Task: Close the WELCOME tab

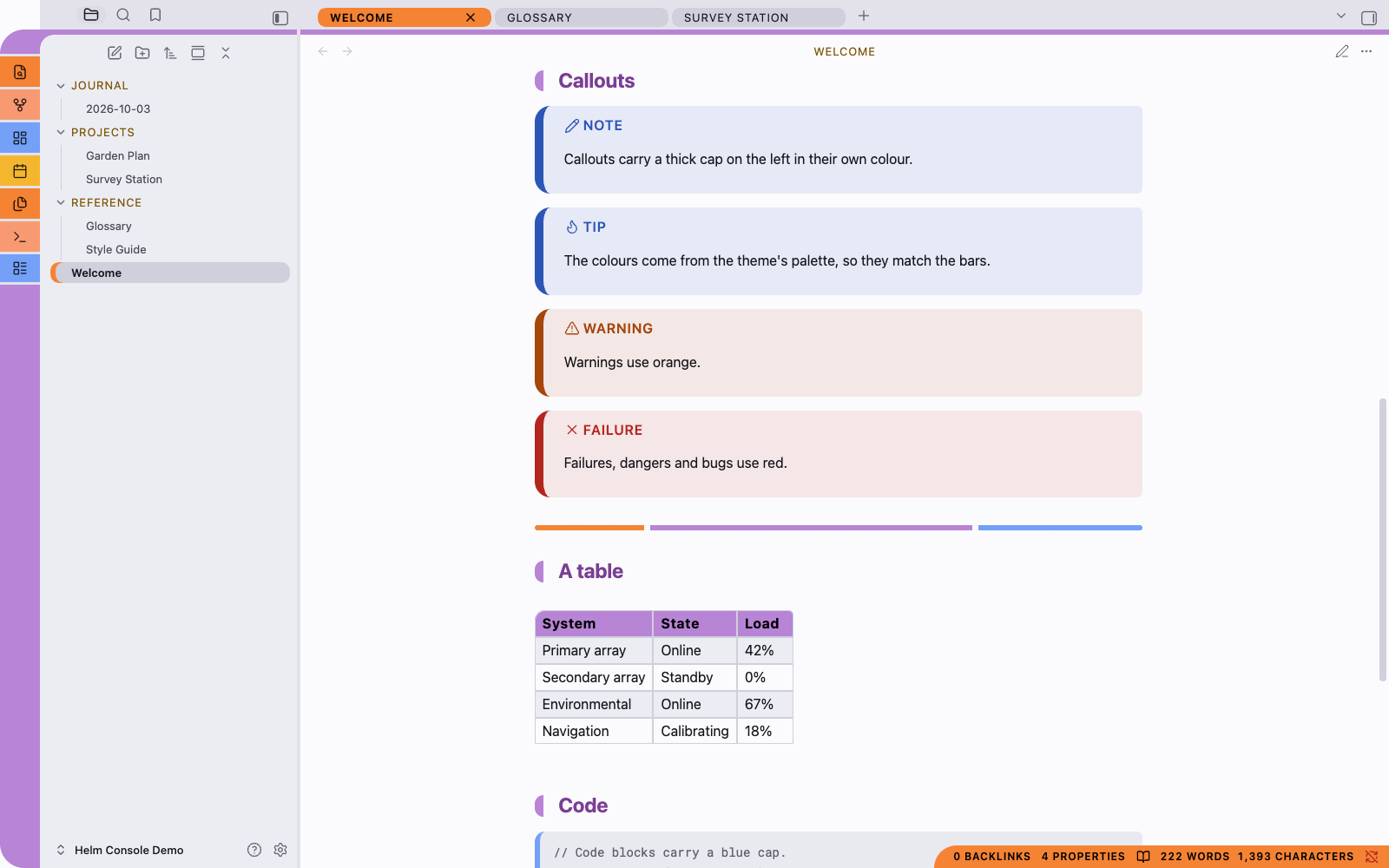Action: [x=471, y=17]
